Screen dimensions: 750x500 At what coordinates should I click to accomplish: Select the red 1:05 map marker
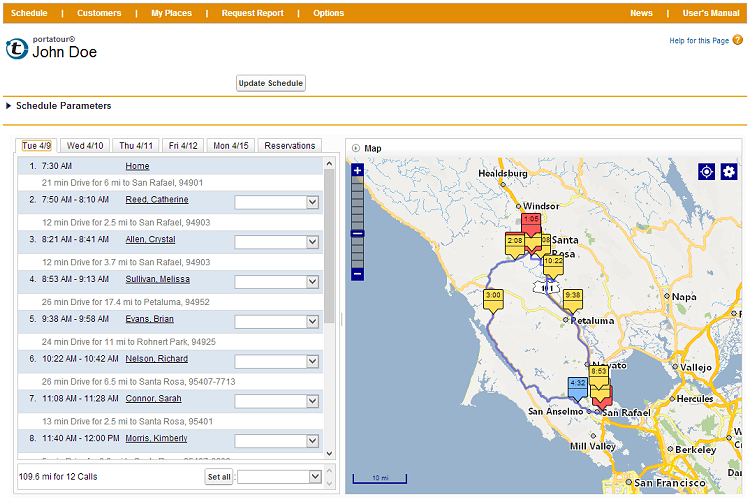[x=531, y=219]
